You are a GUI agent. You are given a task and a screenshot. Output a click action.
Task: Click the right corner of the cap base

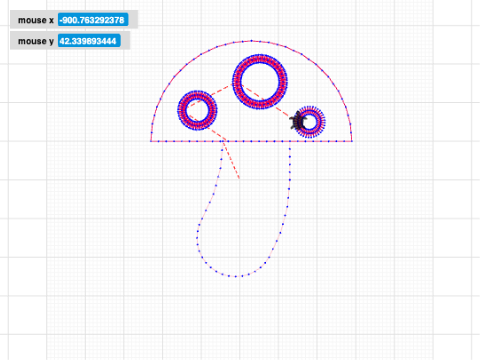tap(352, 141)
